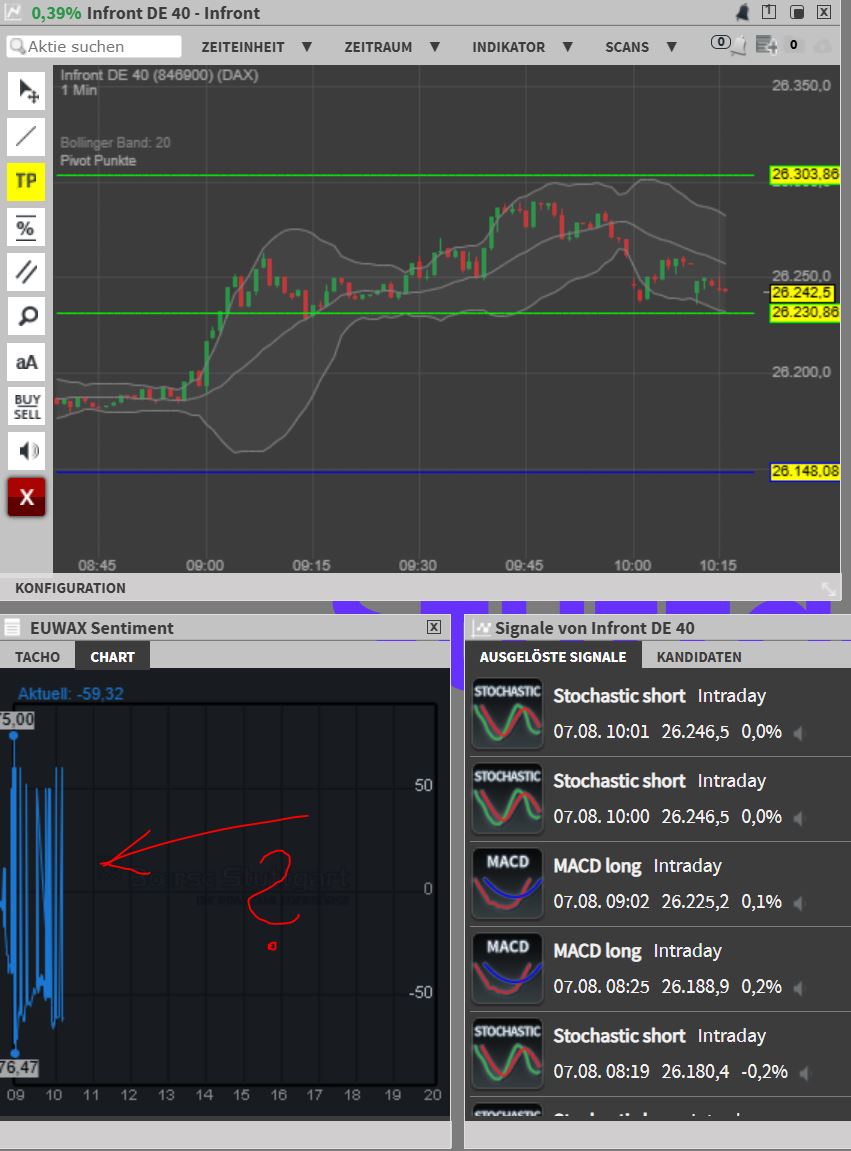
Task: Click the detach window icon in title bar
Action: (769, 12)
